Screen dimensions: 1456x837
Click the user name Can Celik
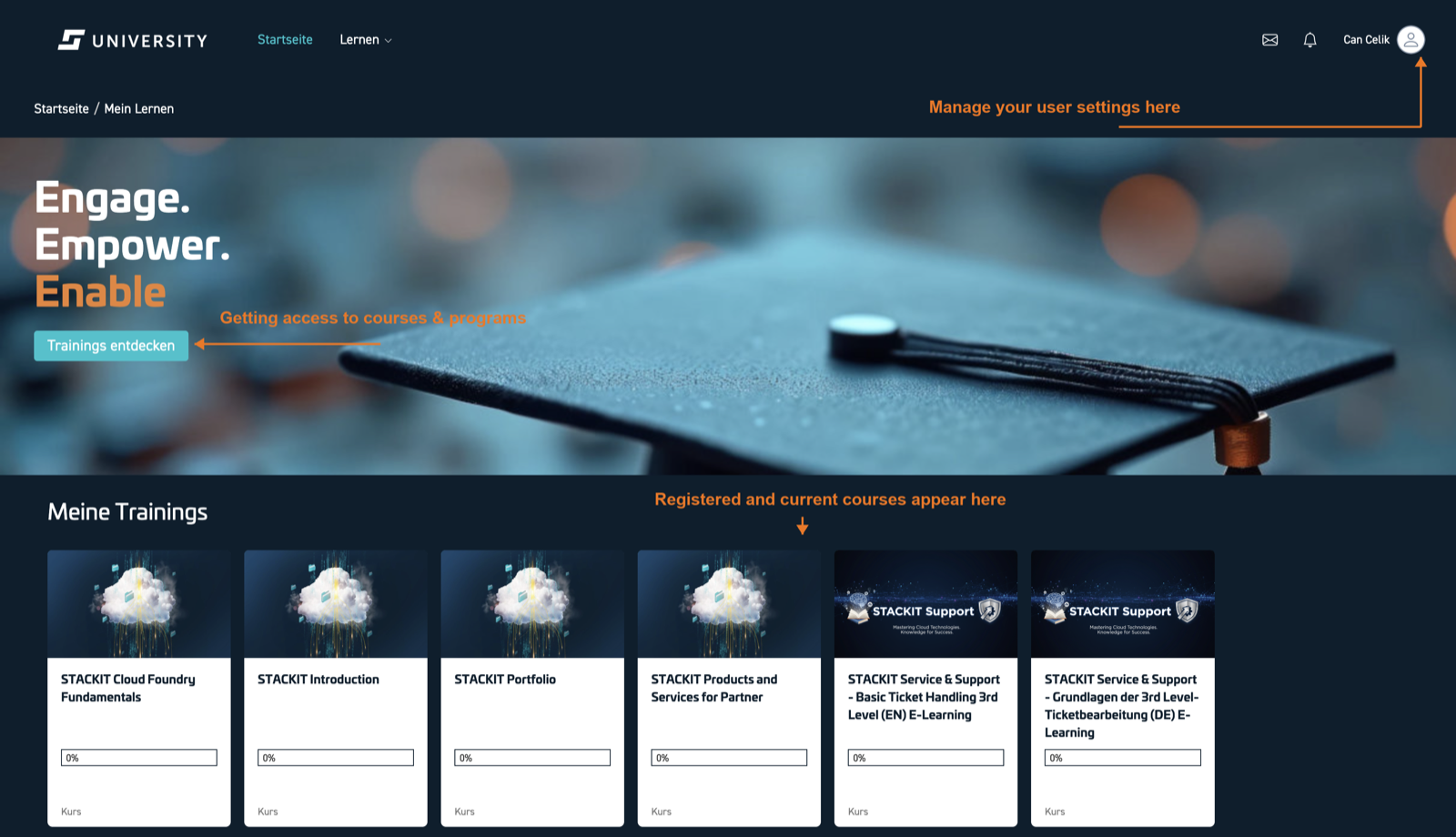(1366, 40)
